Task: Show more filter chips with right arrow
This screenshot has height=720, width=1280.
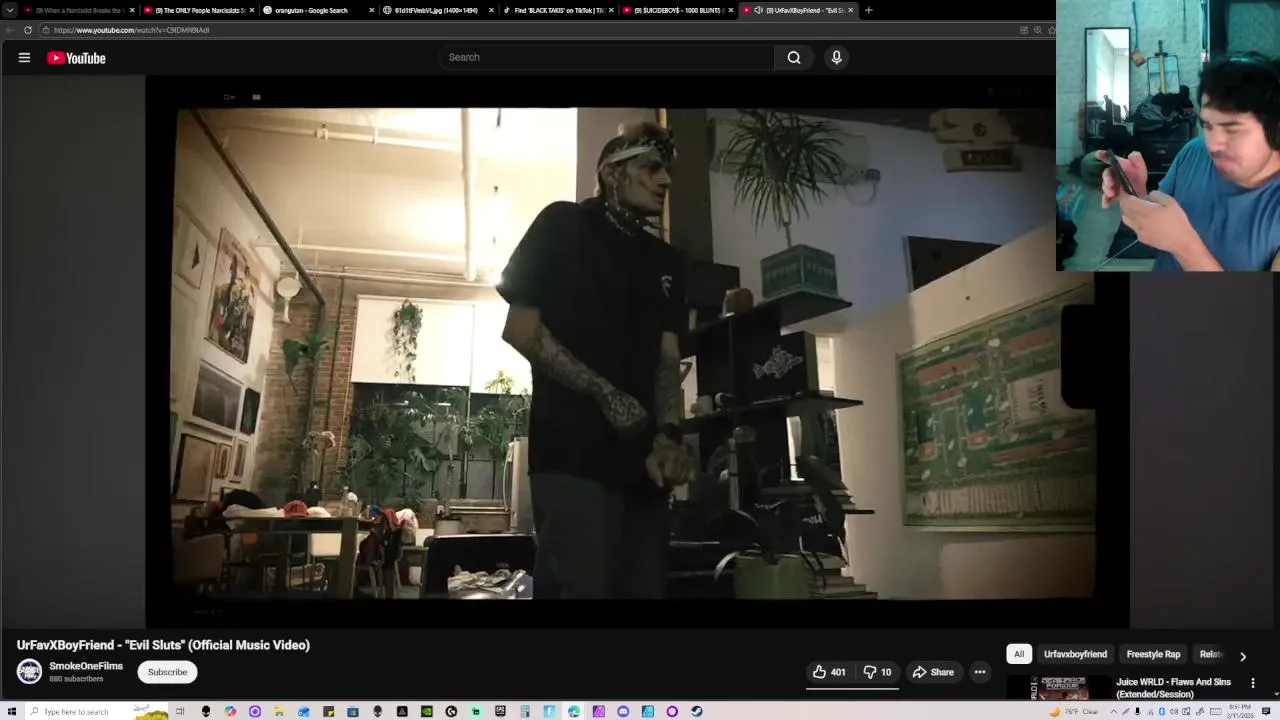Action: coord(1243,656)
